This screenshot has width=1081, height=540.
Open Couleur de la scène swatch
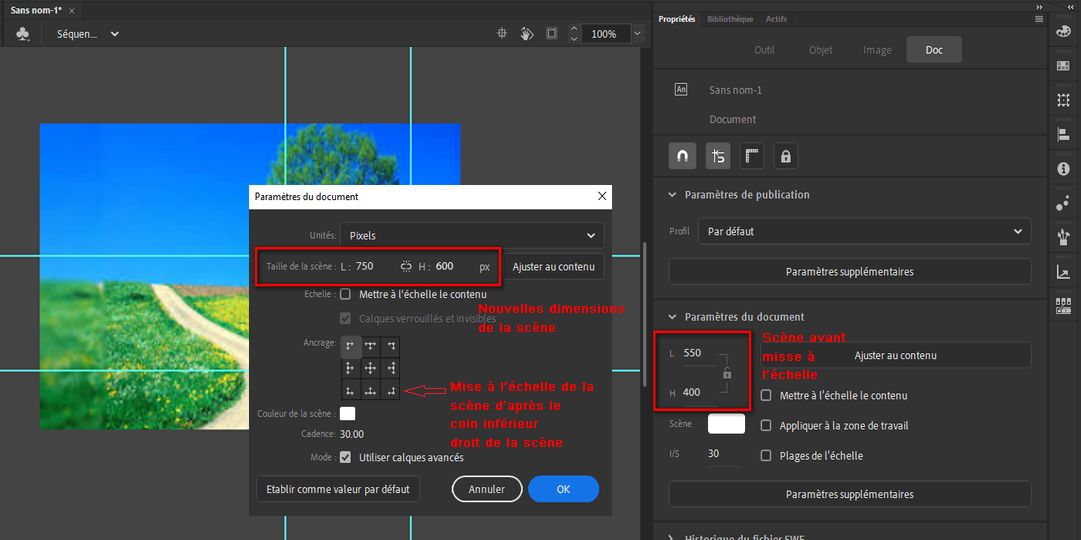click(347, 414)
